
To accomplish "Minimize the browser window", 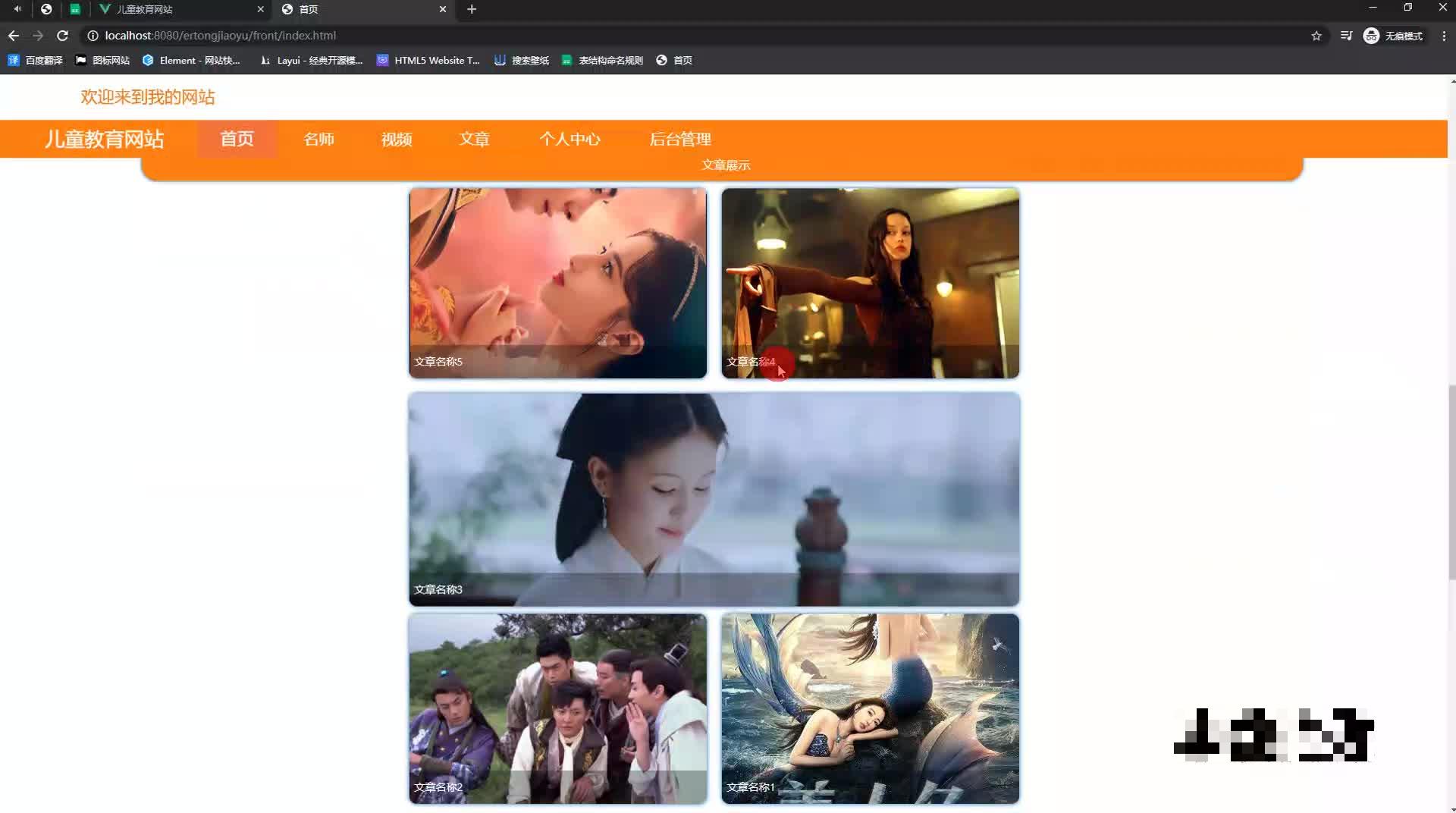I will (x=1373, y=8).
